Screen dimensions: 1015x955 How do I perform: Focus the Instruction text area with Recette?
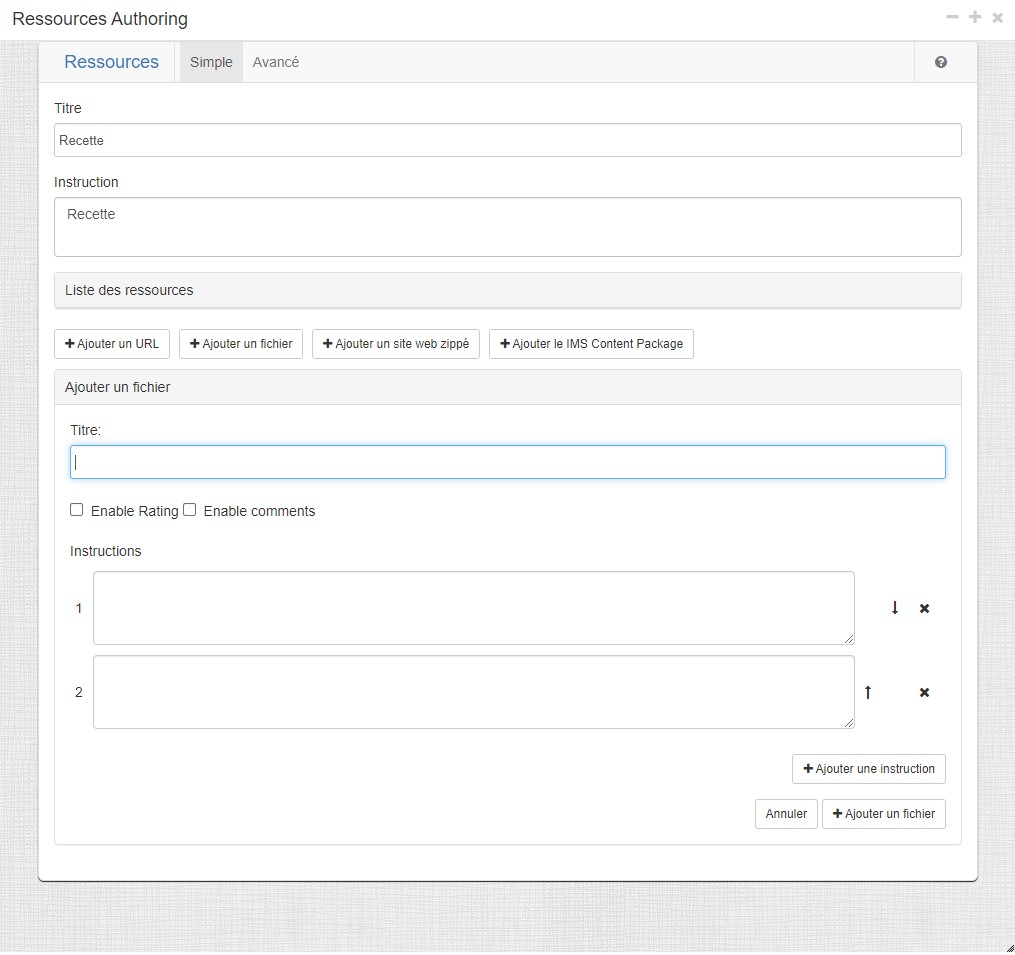pyautogui.click(x=508, y=227)
